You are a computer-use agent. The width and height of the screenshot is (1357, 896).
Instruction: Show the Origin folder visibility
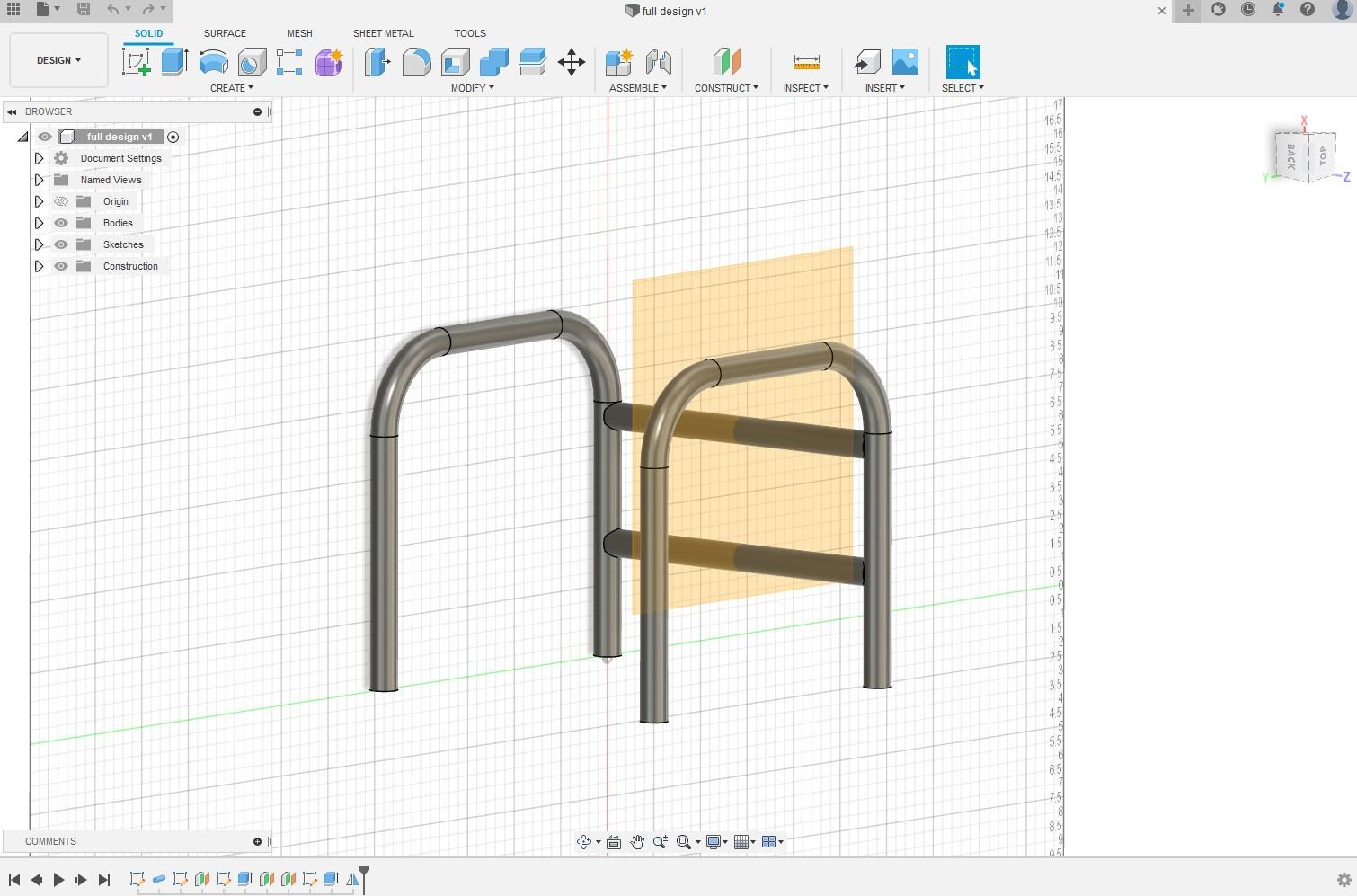tap(60, 201)
